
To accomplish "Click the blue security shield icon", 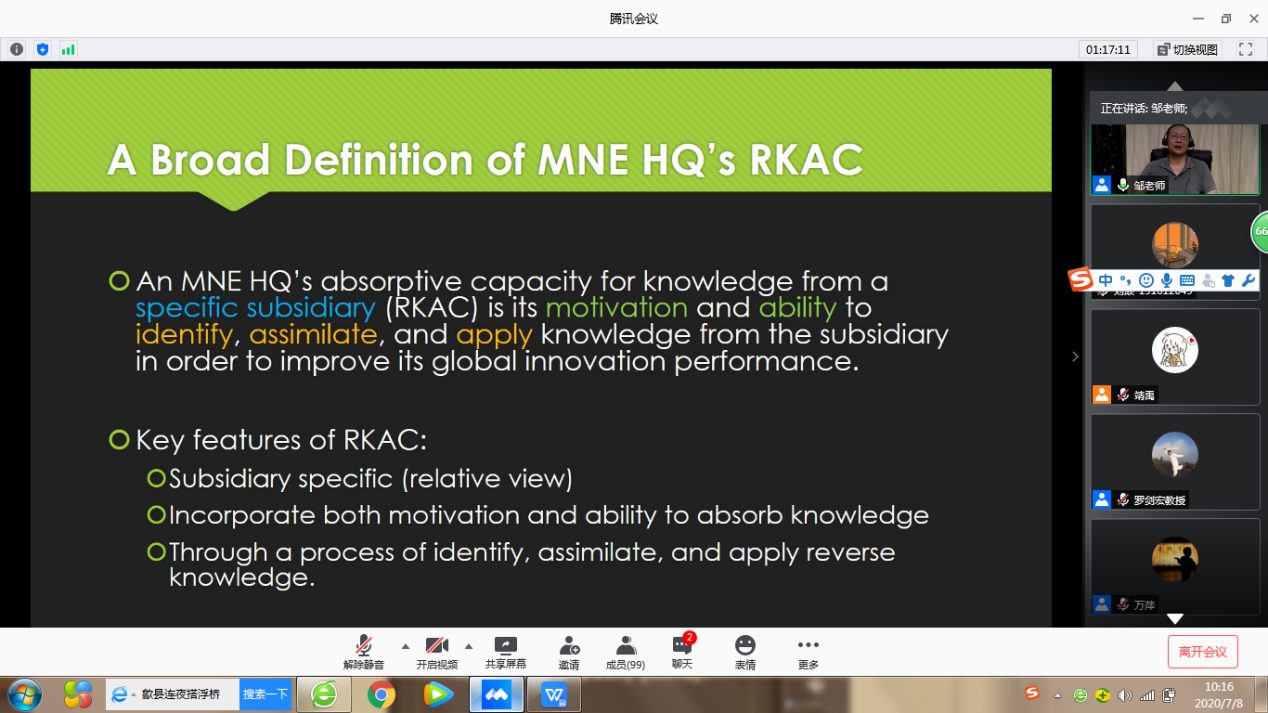I will (x=42, y=49).
